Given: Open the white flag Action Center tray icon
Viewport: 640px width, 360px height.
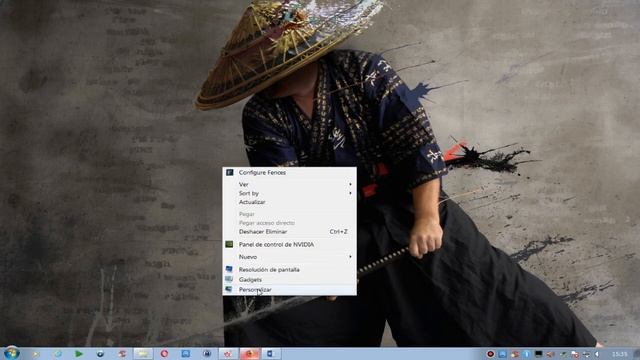Looking at the screenshot, I should coord(575,354).
